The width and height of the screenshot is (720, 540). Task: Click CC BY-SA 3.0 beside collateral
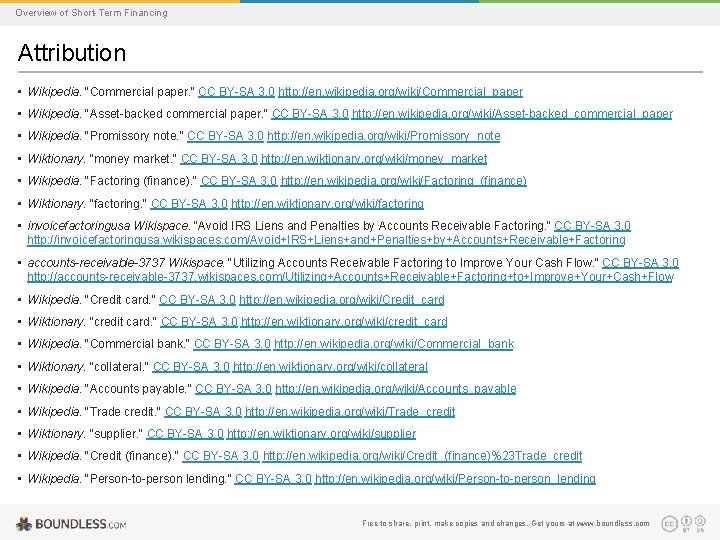point(191,367)
